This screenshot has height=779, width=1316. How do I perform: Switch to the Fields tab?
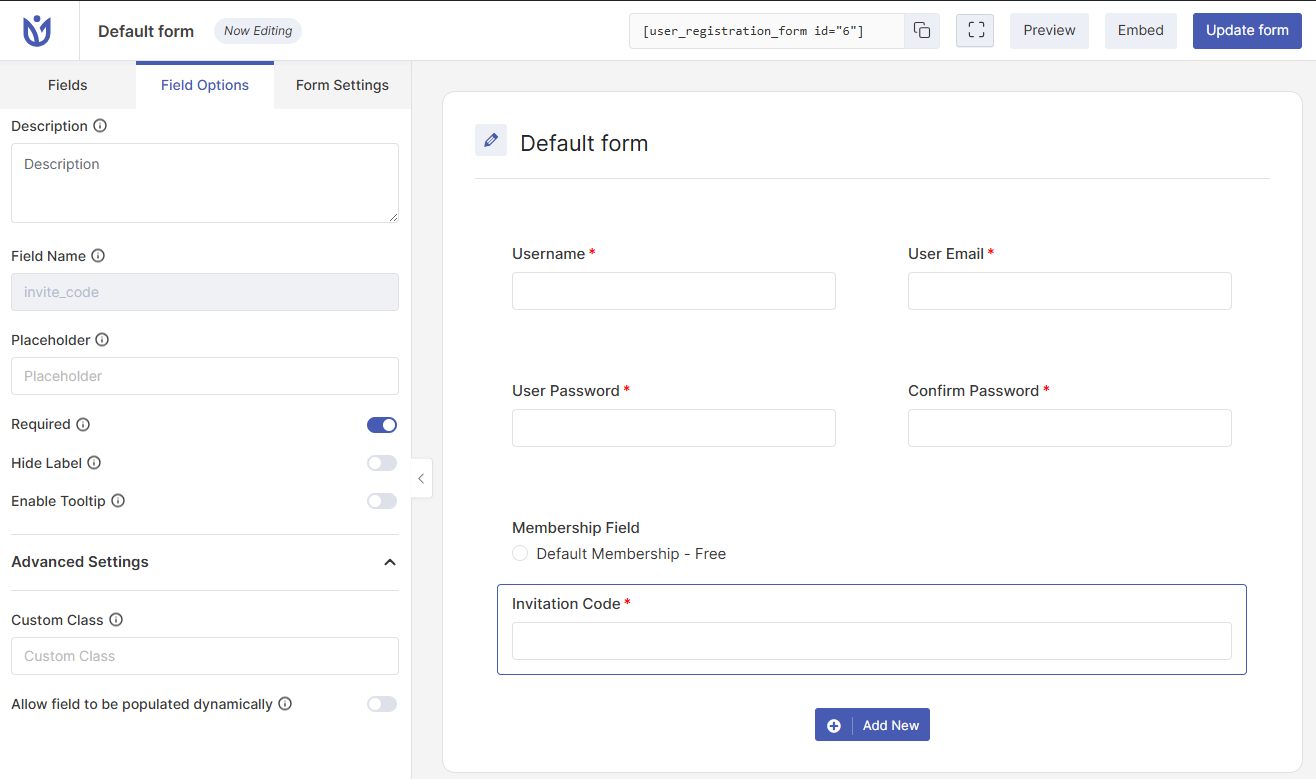[x=68, y=85]
